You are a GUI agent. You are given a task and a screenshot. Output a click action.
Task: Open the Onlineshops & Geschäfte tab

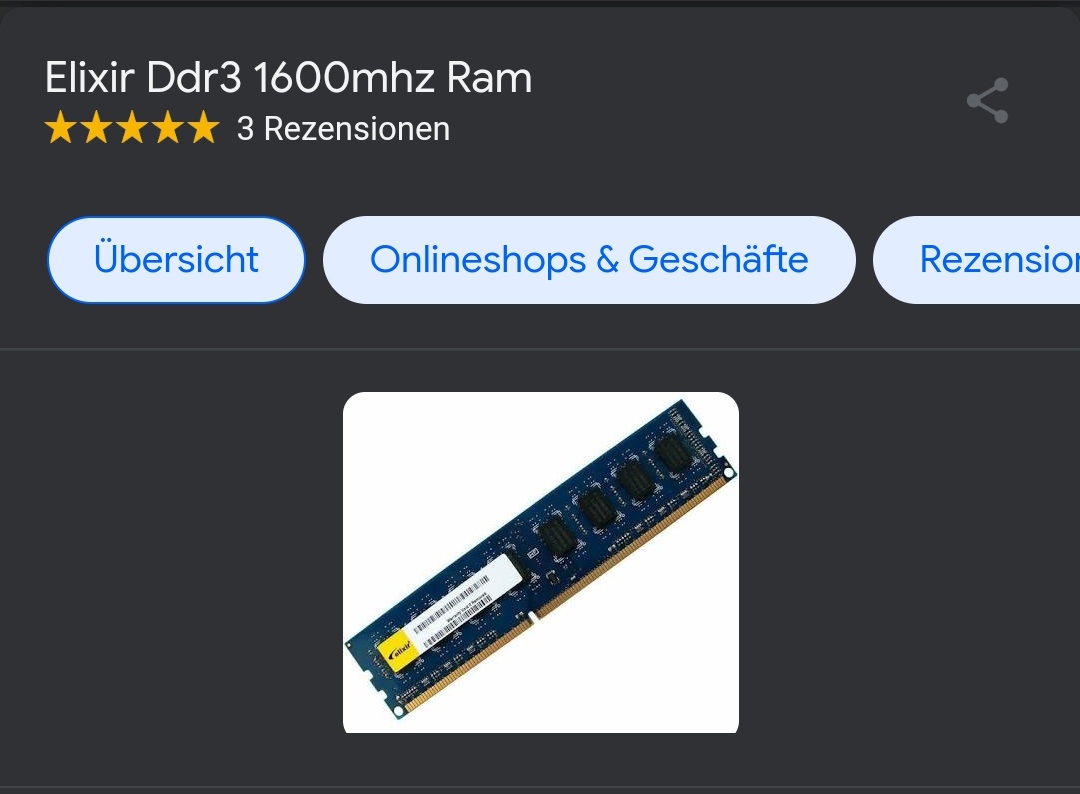(x=590, y=260)
